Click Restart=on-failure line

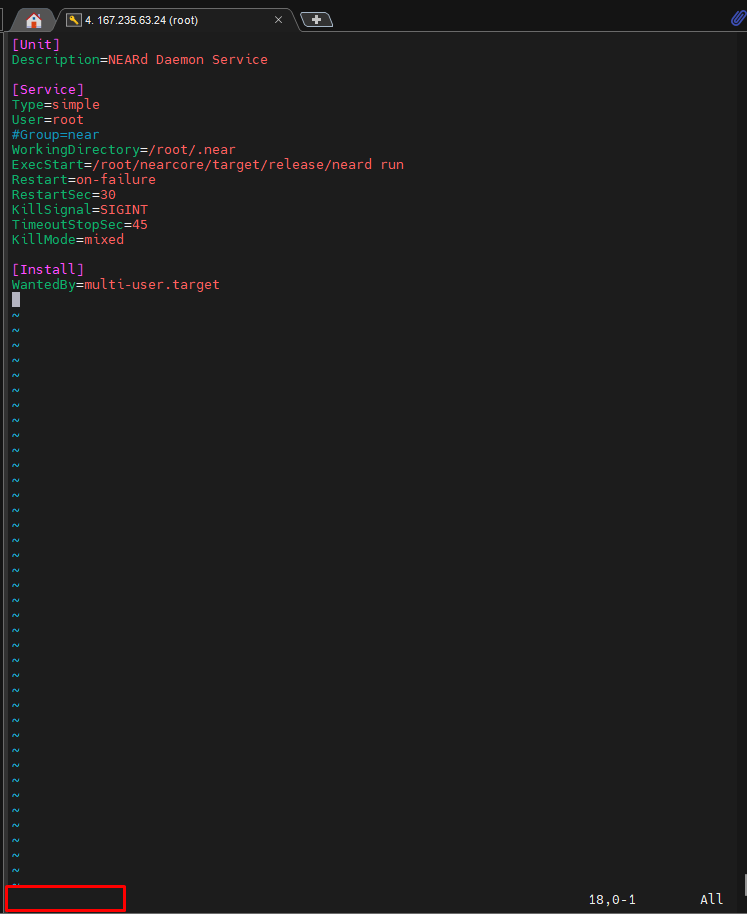pos(84,180)
